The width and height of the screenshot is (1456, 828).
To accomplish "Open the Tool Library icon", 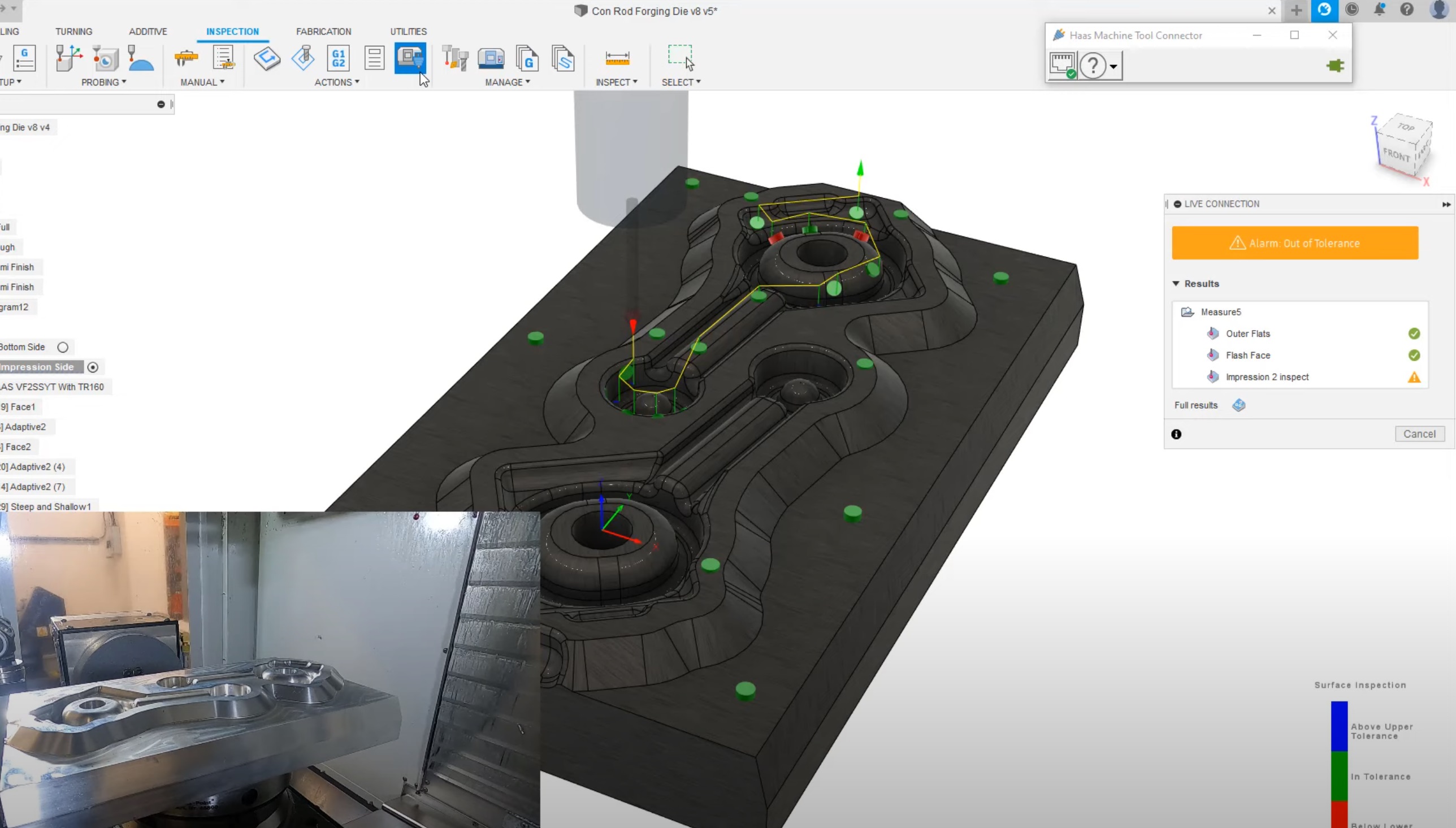I will tap(454, 58).
